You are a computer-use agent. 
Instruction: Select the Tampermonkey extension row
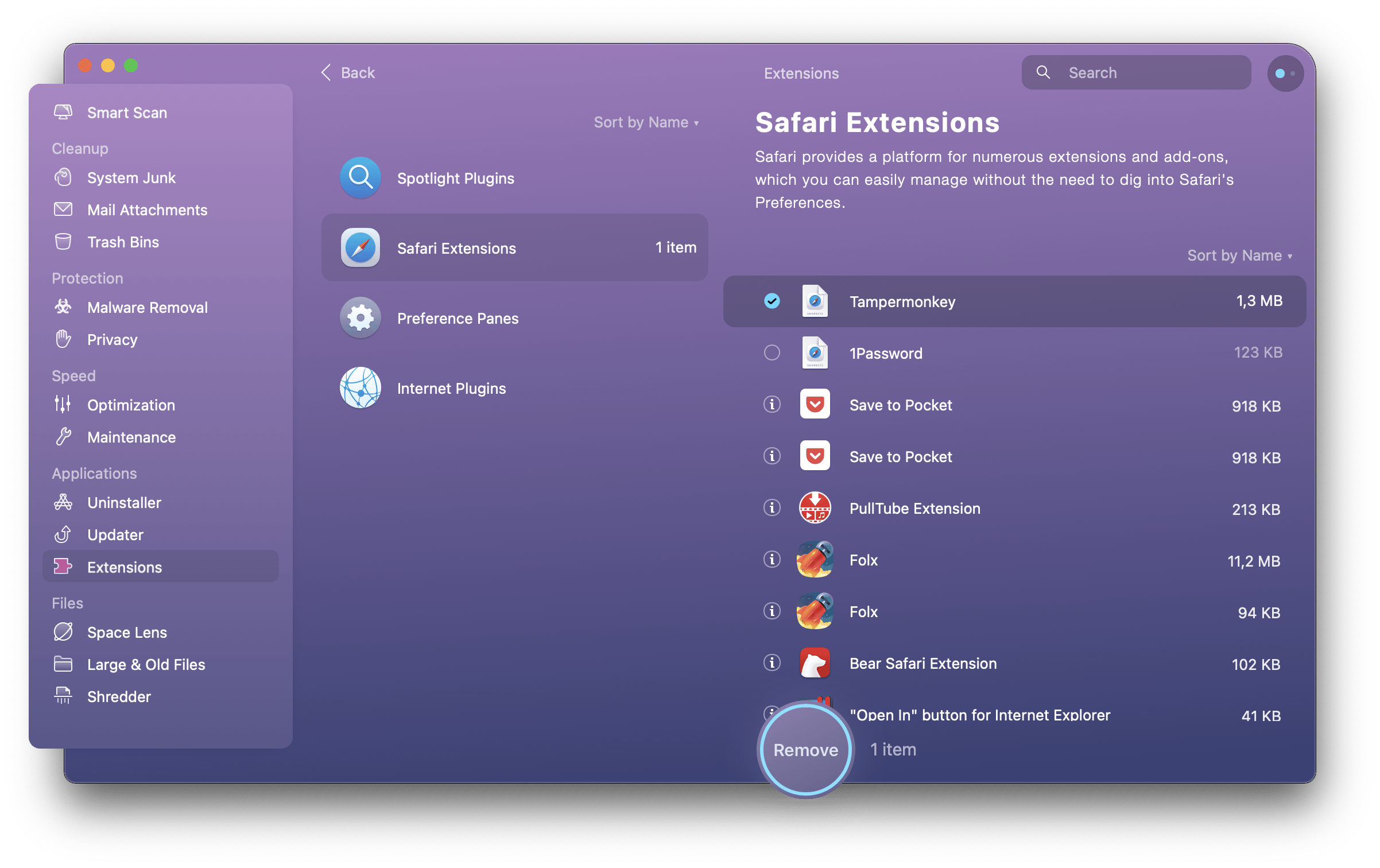1014,301
